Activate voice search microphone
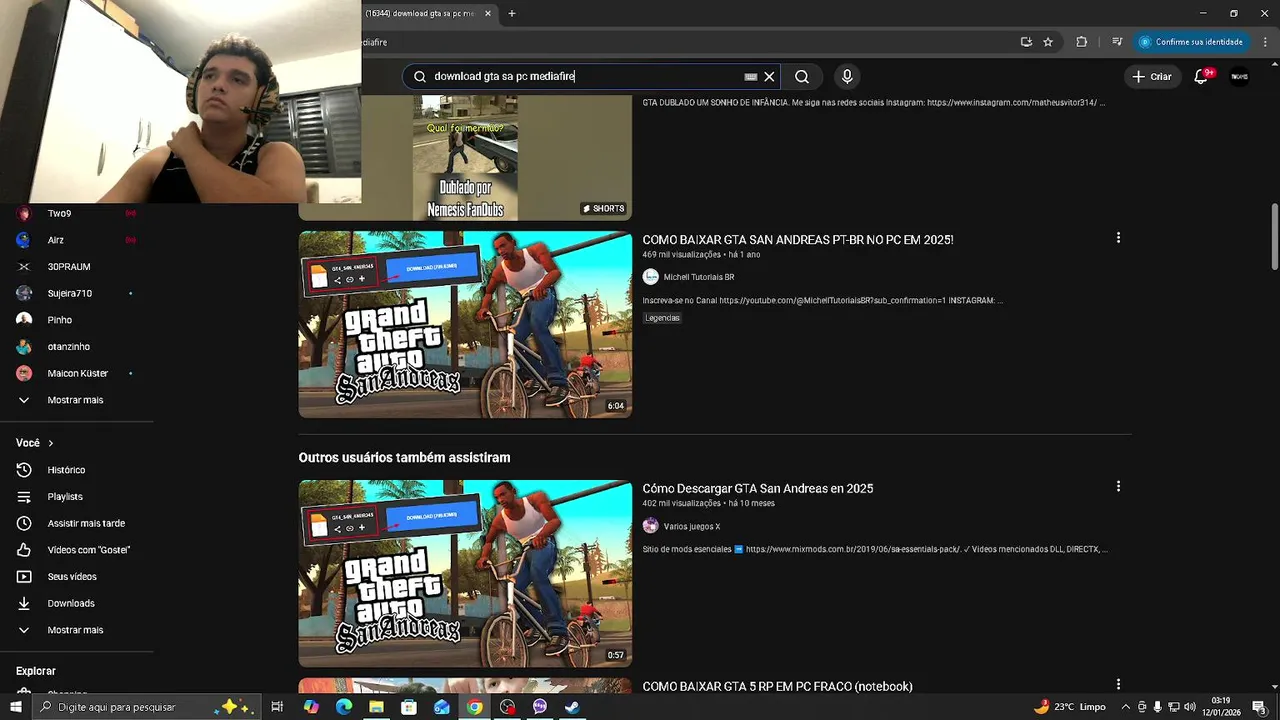Viewport: 1280px width, 720px height. click(847, 76)
